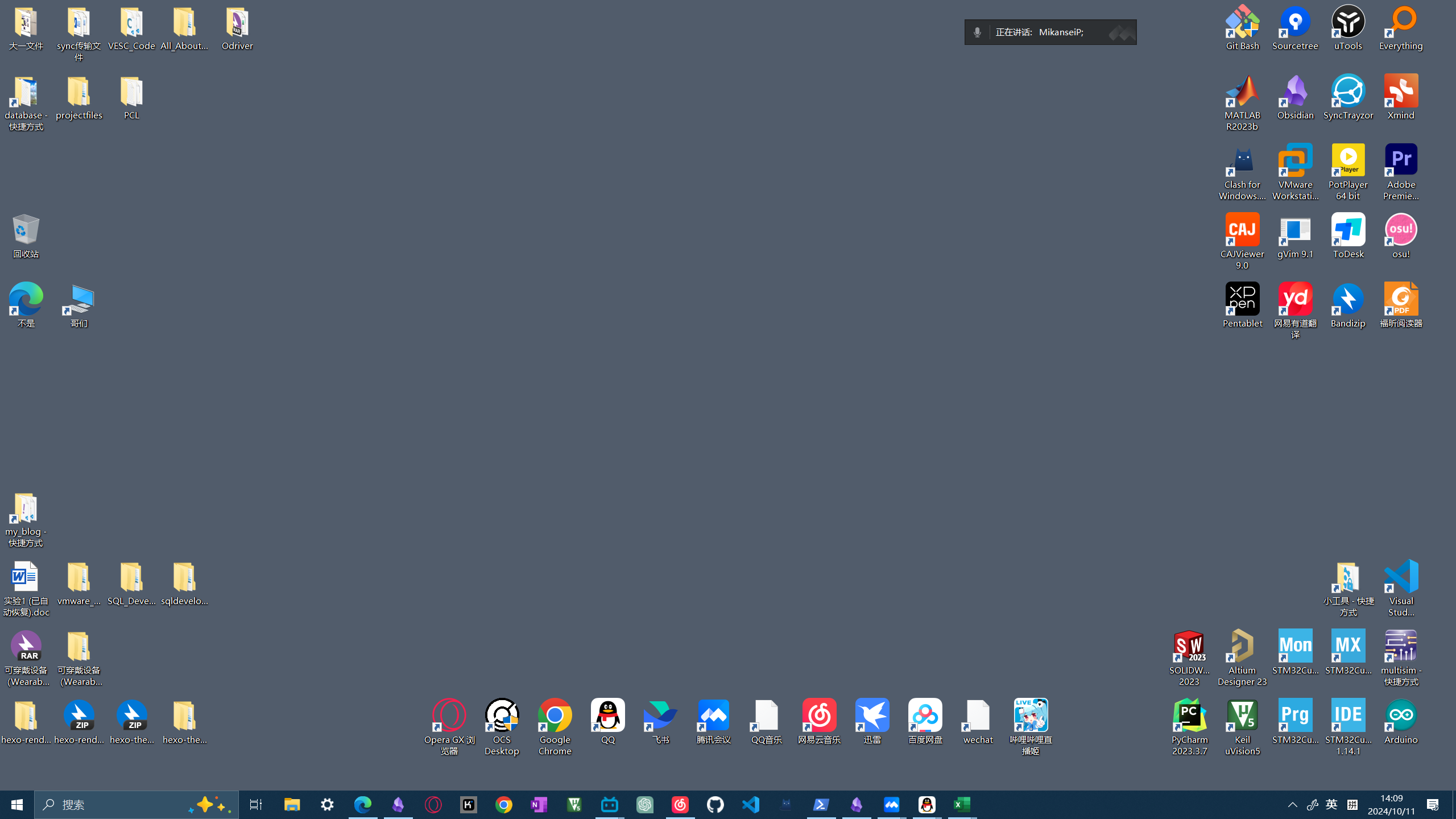Select the 福昕阅读器 PDF reader icon
The image size is (1456, 819).
1401,305
